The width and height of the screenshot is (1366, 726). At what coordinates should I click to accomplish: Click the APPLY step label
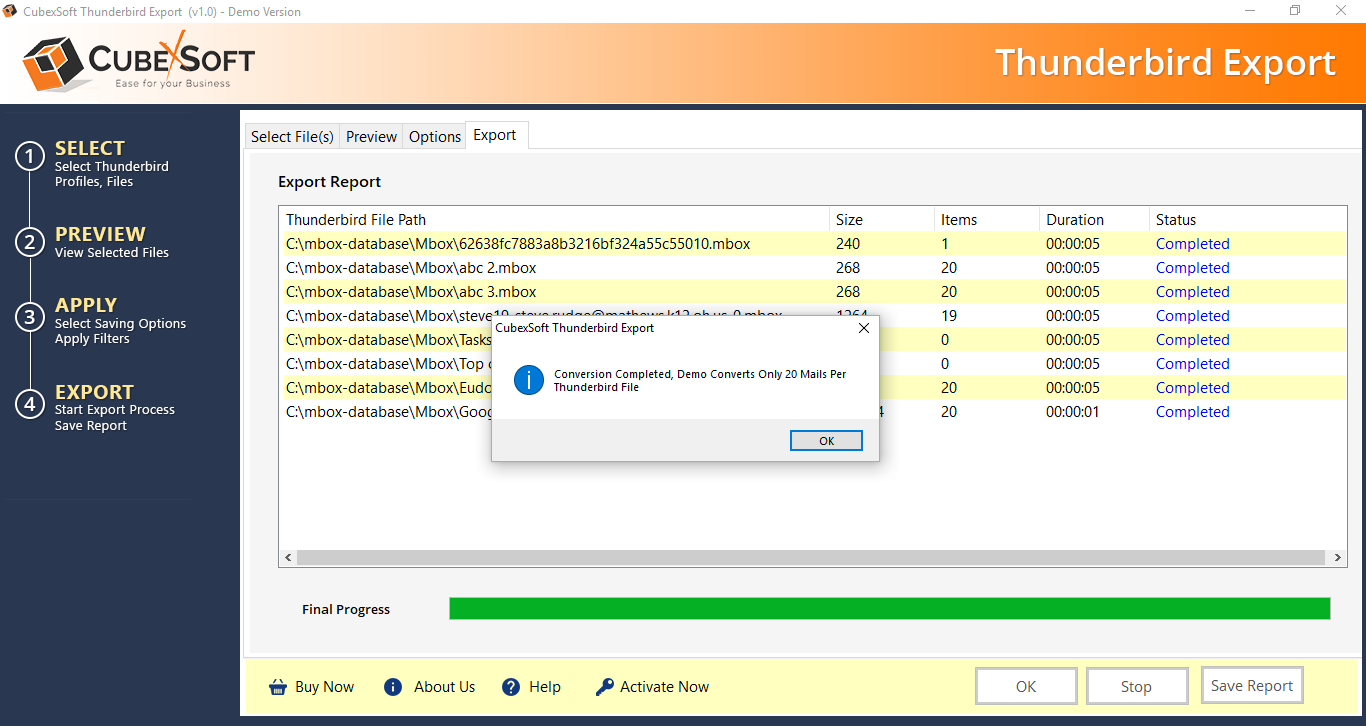86,305
